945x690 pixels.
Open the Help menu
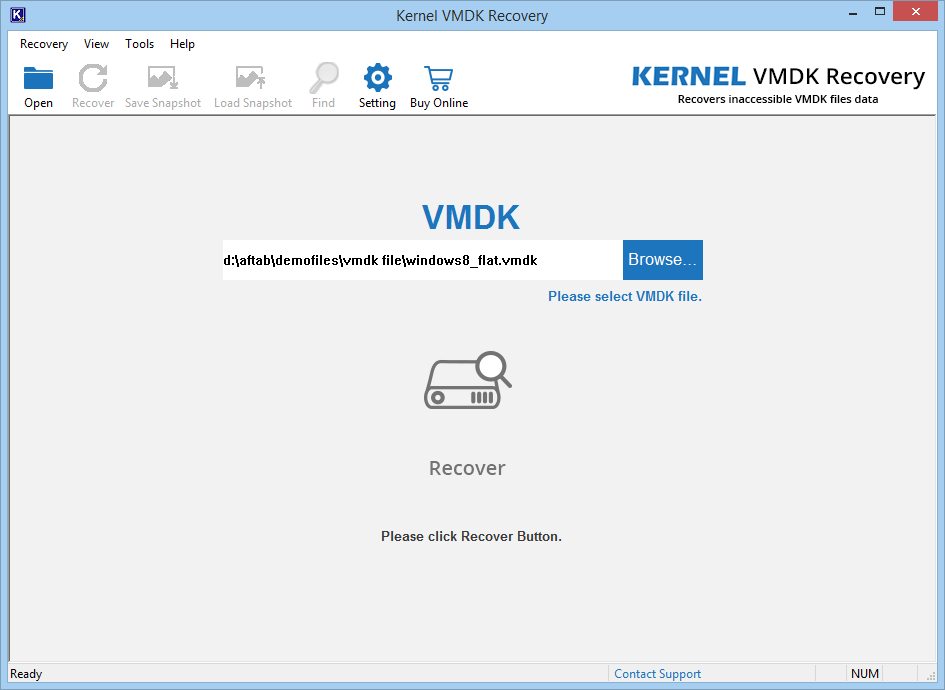pyautogui.click(x=182, y=44)
